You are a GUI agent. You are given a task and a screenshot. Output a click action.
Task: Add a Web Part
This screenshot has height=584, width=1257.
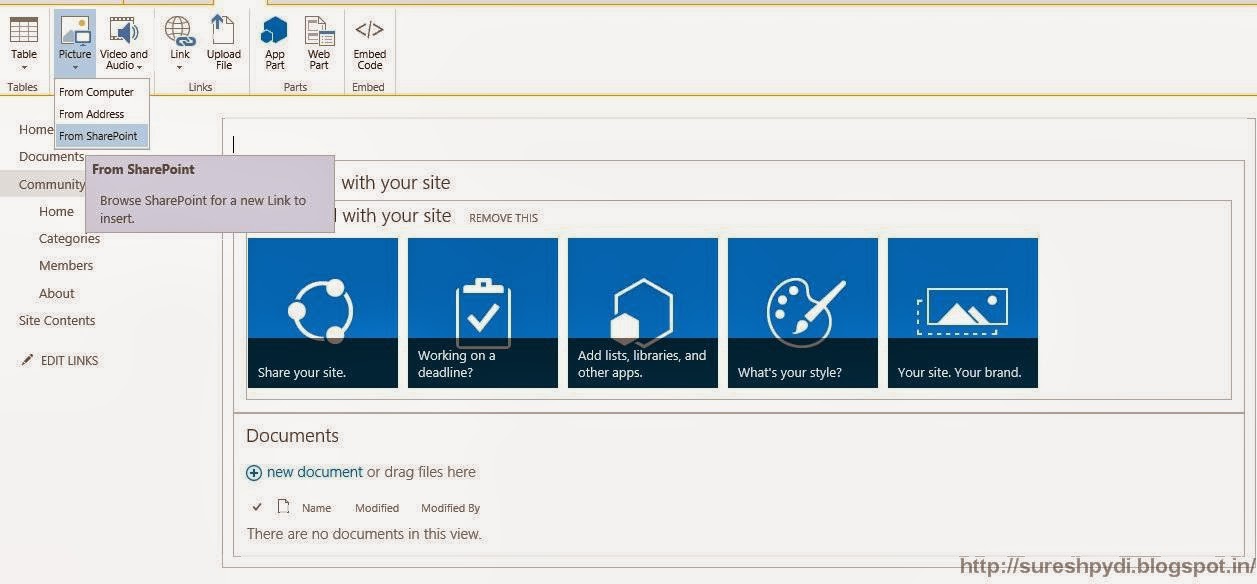[x=319, y=44]
